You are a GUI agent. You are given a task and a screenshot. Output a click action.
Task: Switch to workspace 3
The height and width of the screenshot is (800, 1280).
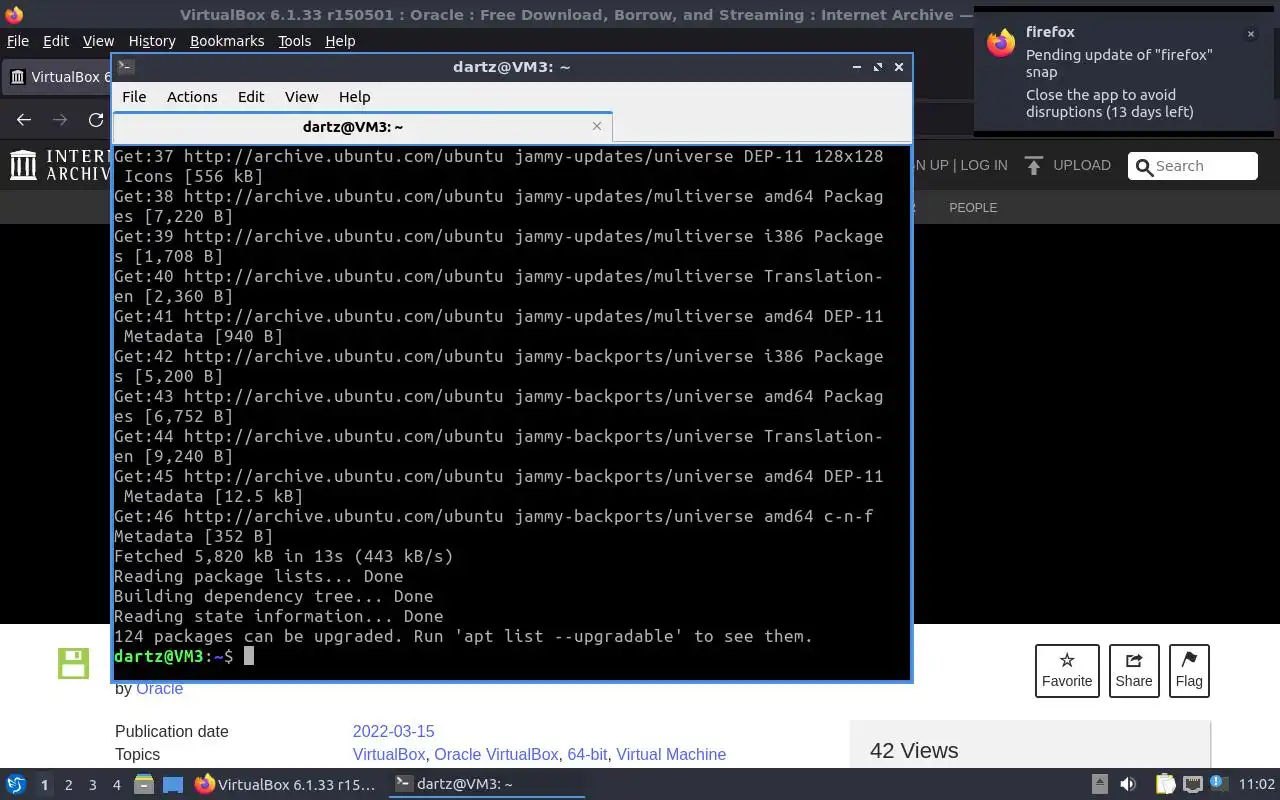coord(92,785)
